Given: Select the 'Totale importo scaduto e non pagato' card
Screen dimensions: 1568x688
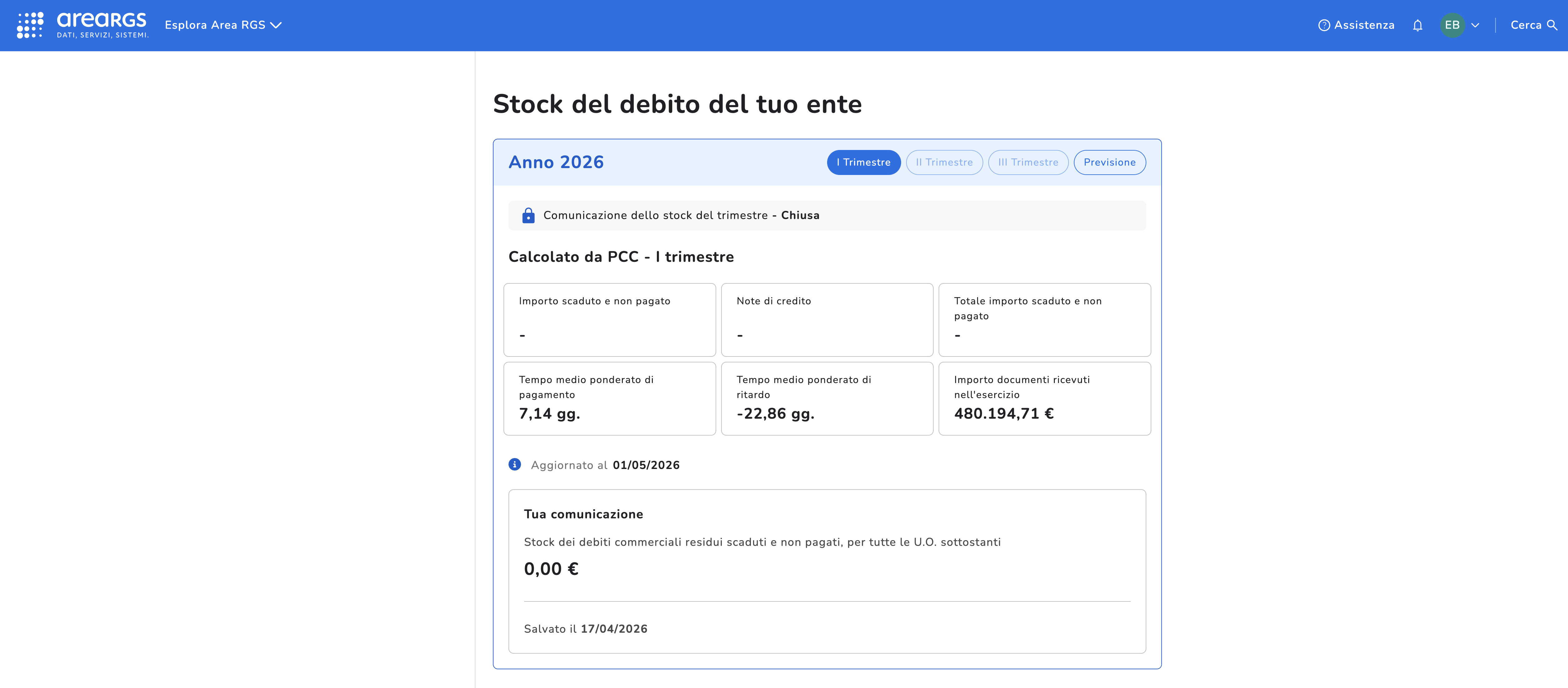Looking at the screenshot, I should pos(1045,320).
